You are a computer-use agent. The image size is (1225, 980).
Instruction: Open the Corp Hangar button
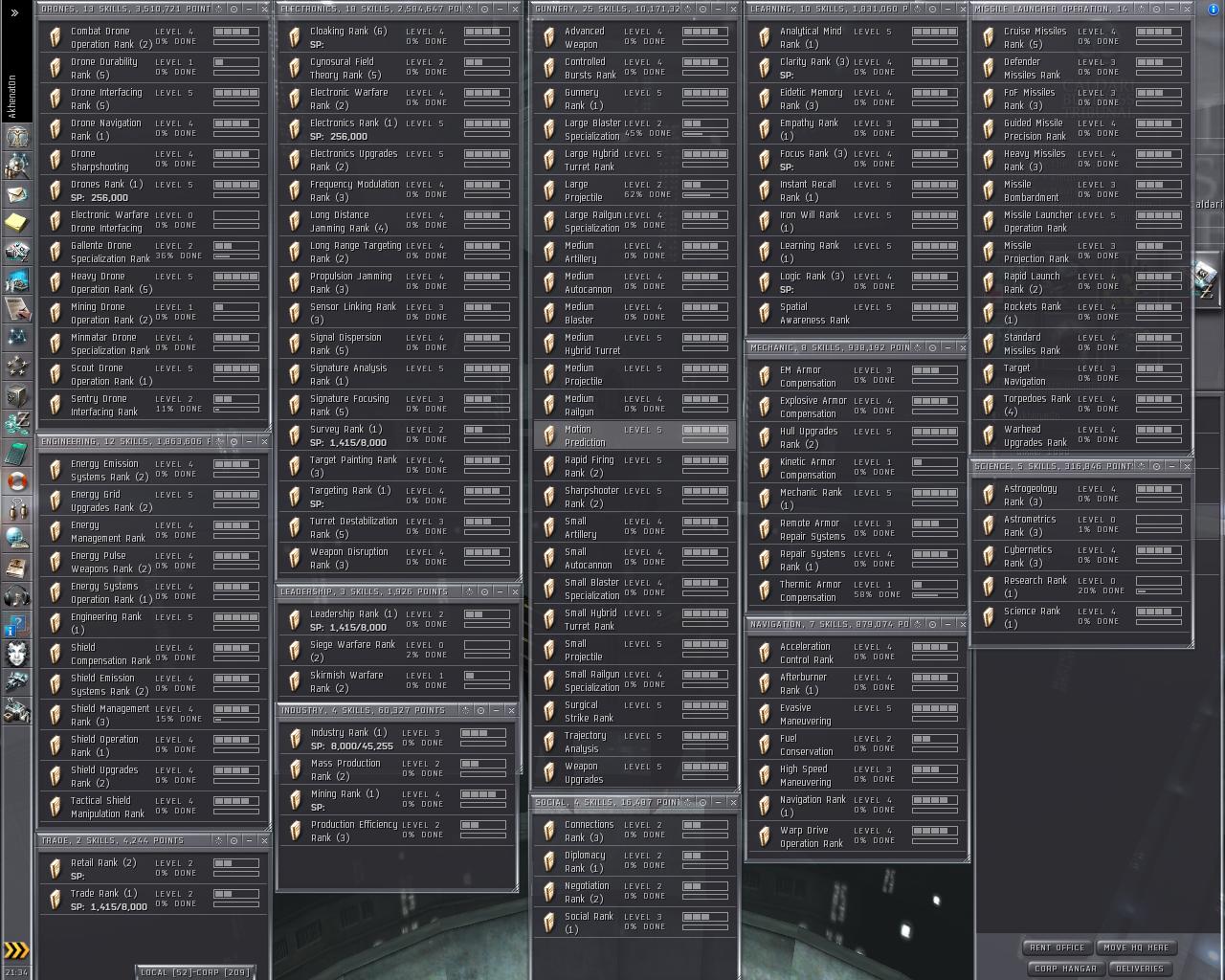pos(1066,969)
